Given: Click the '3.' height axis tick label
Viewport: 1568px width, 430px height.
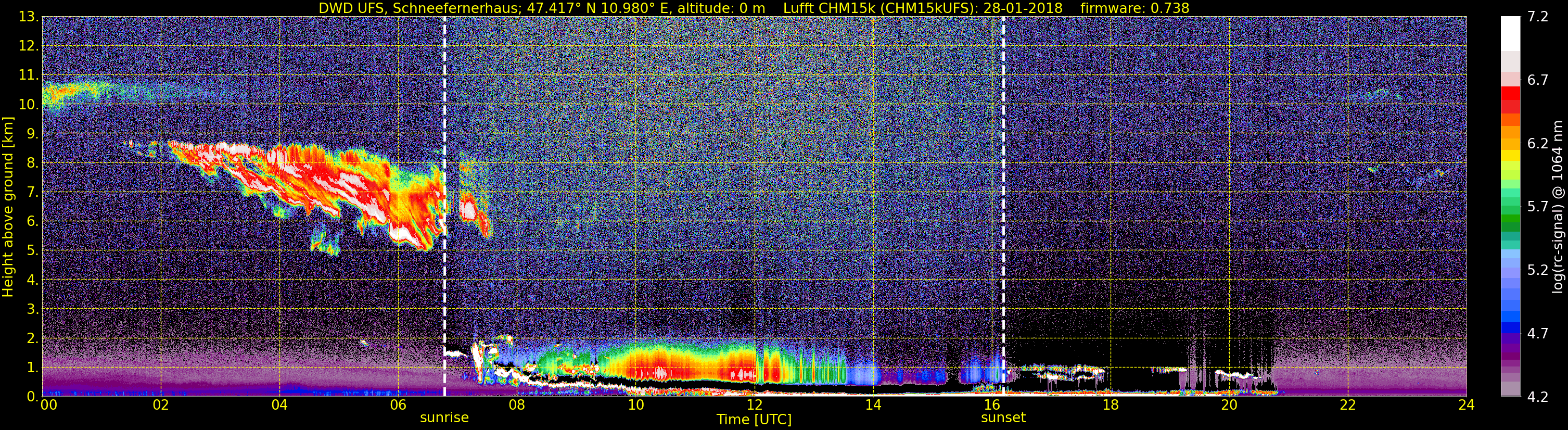Looking at the screenshot, I should coord(32,309).
